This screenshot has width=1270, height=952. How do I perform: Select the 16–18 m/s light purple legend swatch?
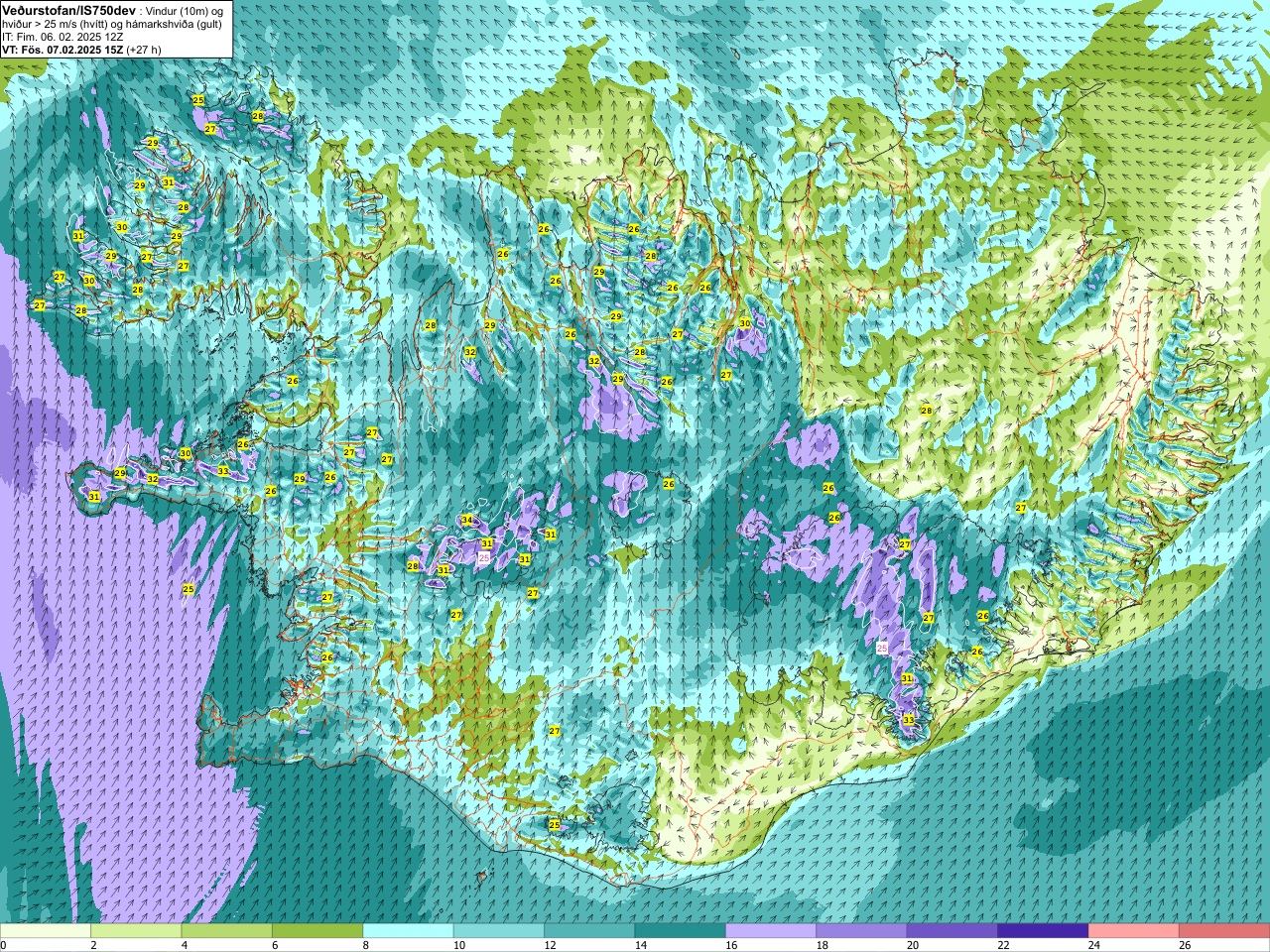771,931
